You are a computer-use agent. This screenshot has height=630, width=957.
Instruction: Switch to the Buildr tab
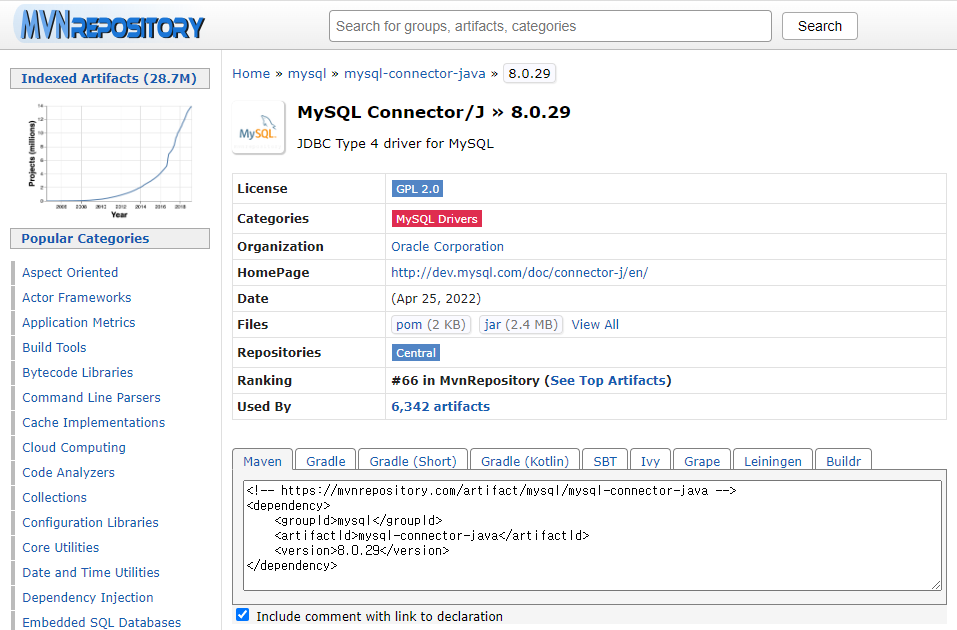pyautogui.click(x=843, y=461)
